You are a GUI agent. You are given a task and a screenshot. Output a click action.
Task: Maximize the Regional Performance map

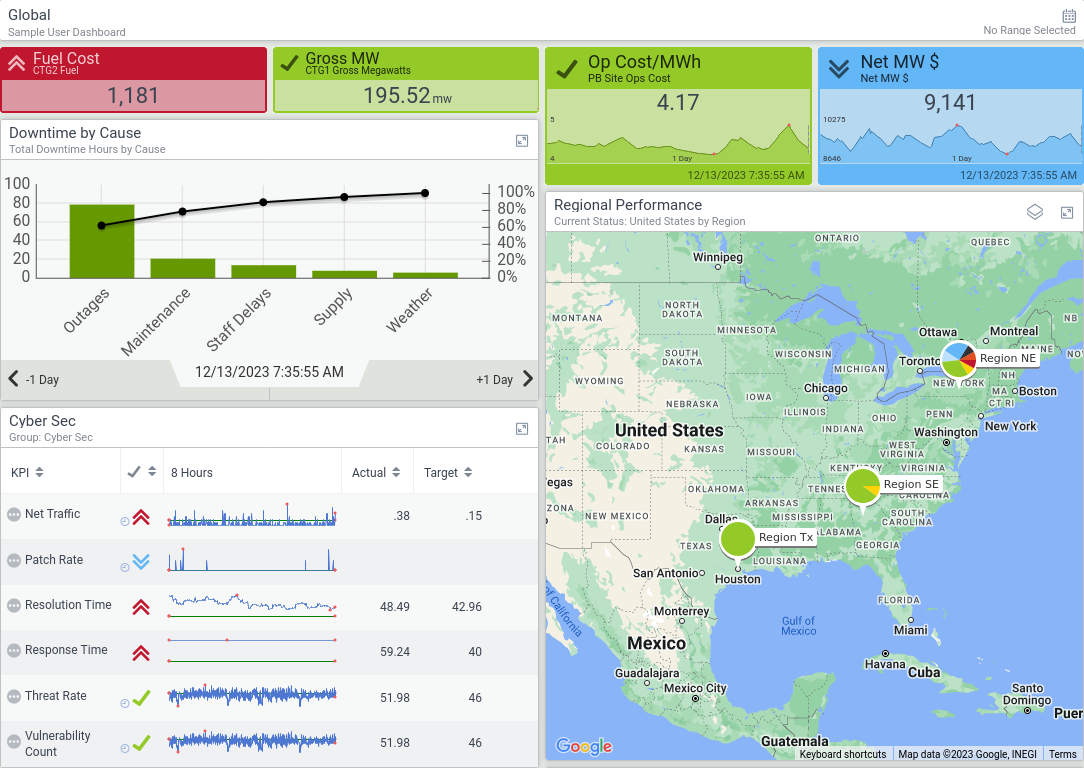click(x=1067, y=213)
